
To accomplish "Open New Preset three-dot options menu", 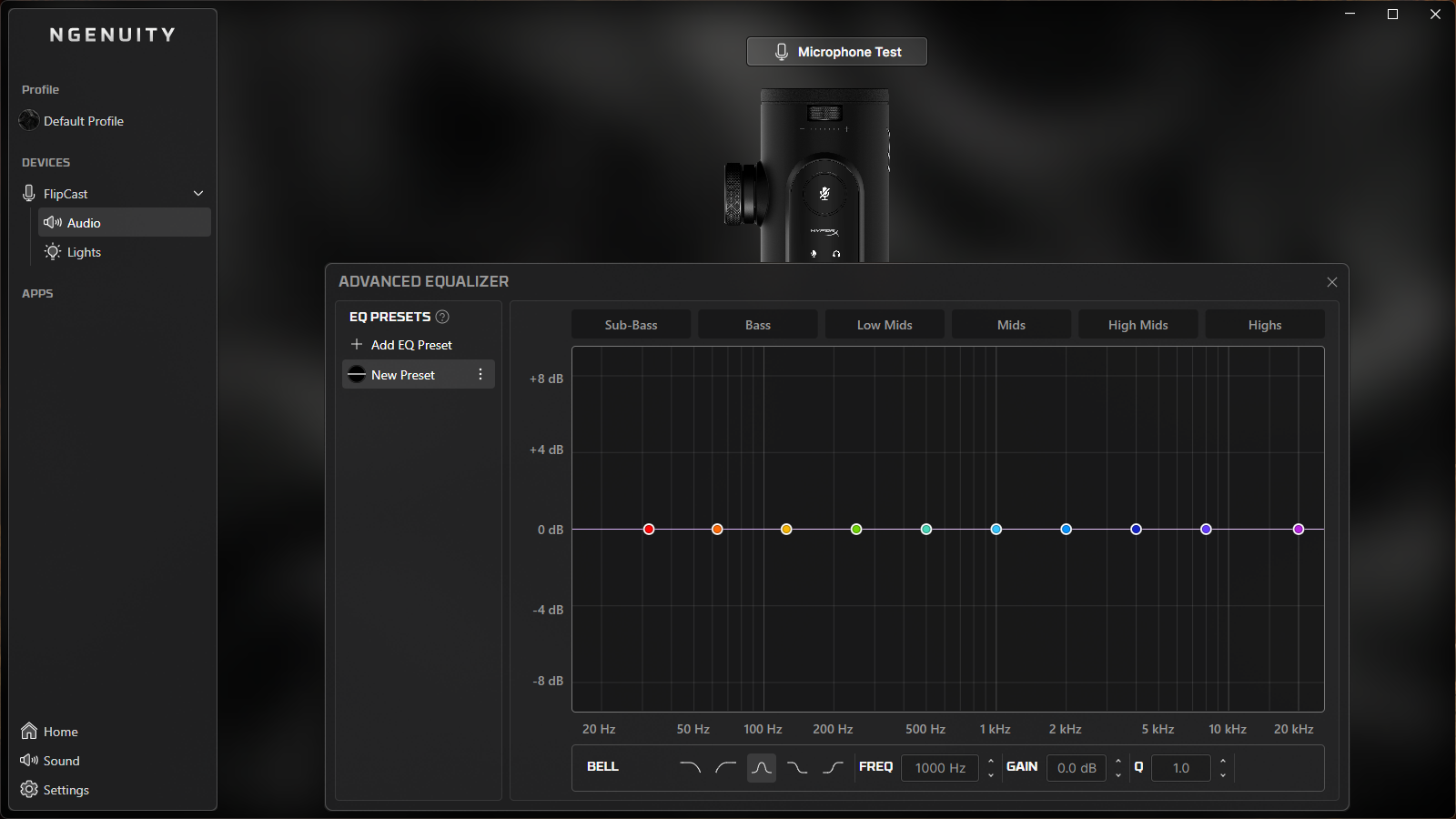I will click(480, 374).
